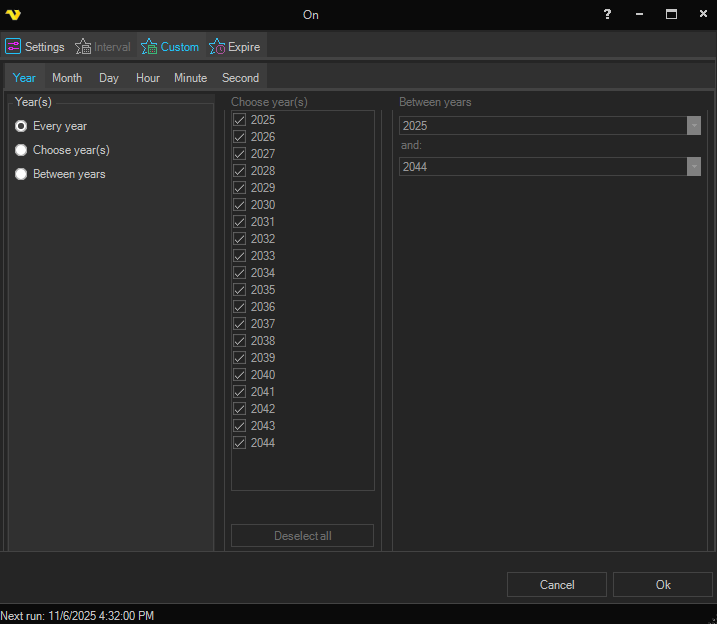Click the Settings tab icon
The height and width of the screenshot is (624, 717).
point(14,46)
